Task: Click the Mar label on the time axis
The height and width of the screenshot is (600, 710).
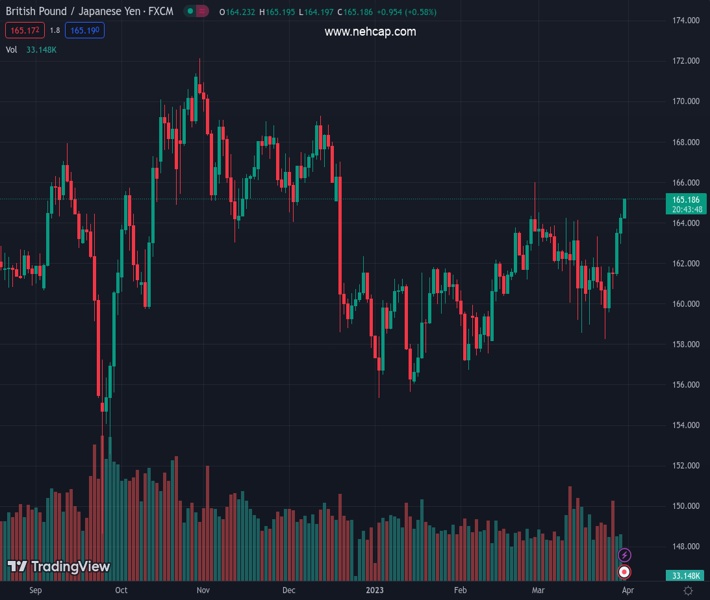Action: (x=539, y=591)
